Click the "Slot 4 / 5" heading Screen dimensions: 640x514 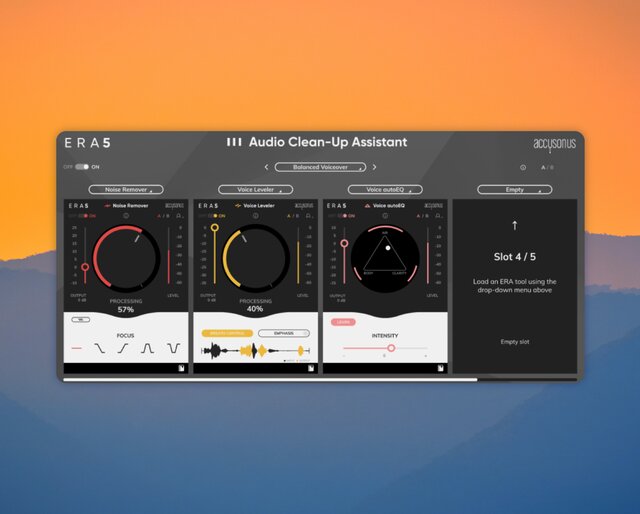point(515,257)
